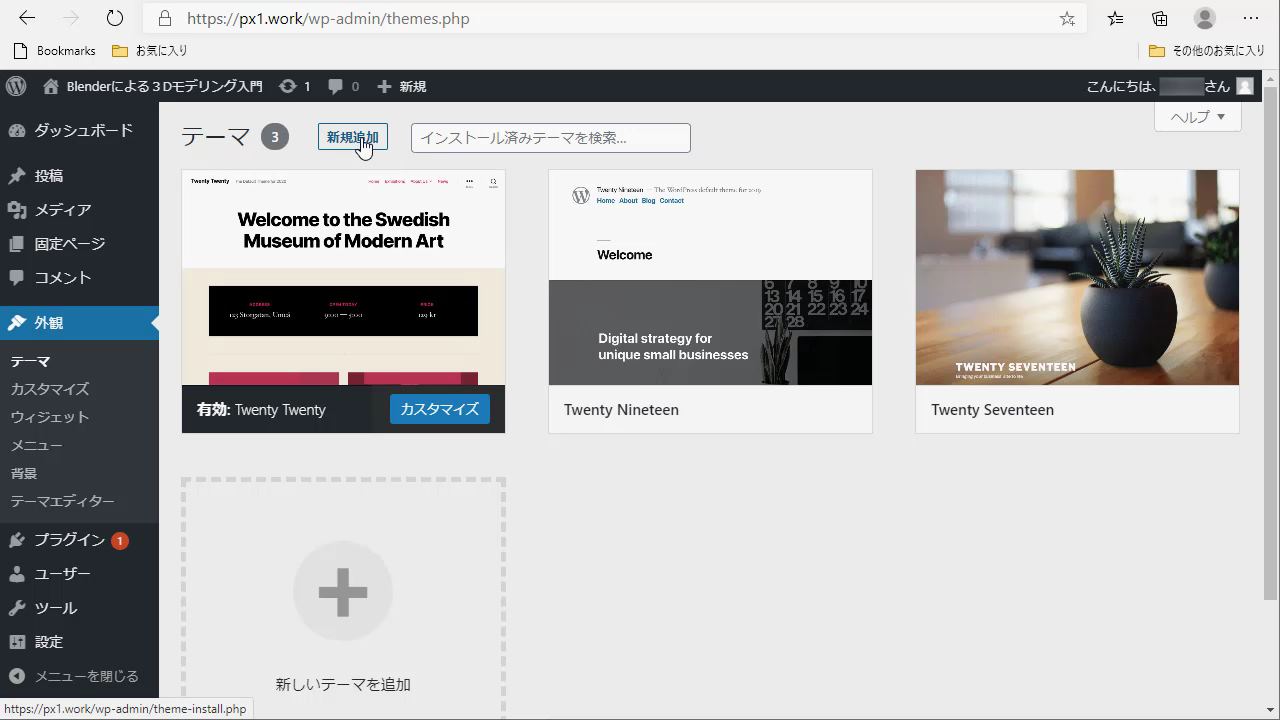Click the updates icon in admin bar
1280x720 pixels.
[x=288, y=87]
